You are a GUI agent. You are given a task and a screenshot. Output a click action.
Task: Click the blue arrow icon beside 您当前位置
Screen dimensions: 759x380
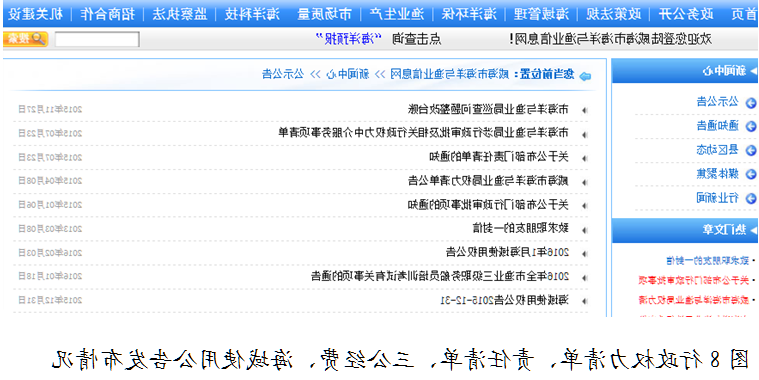click(585, 76)
